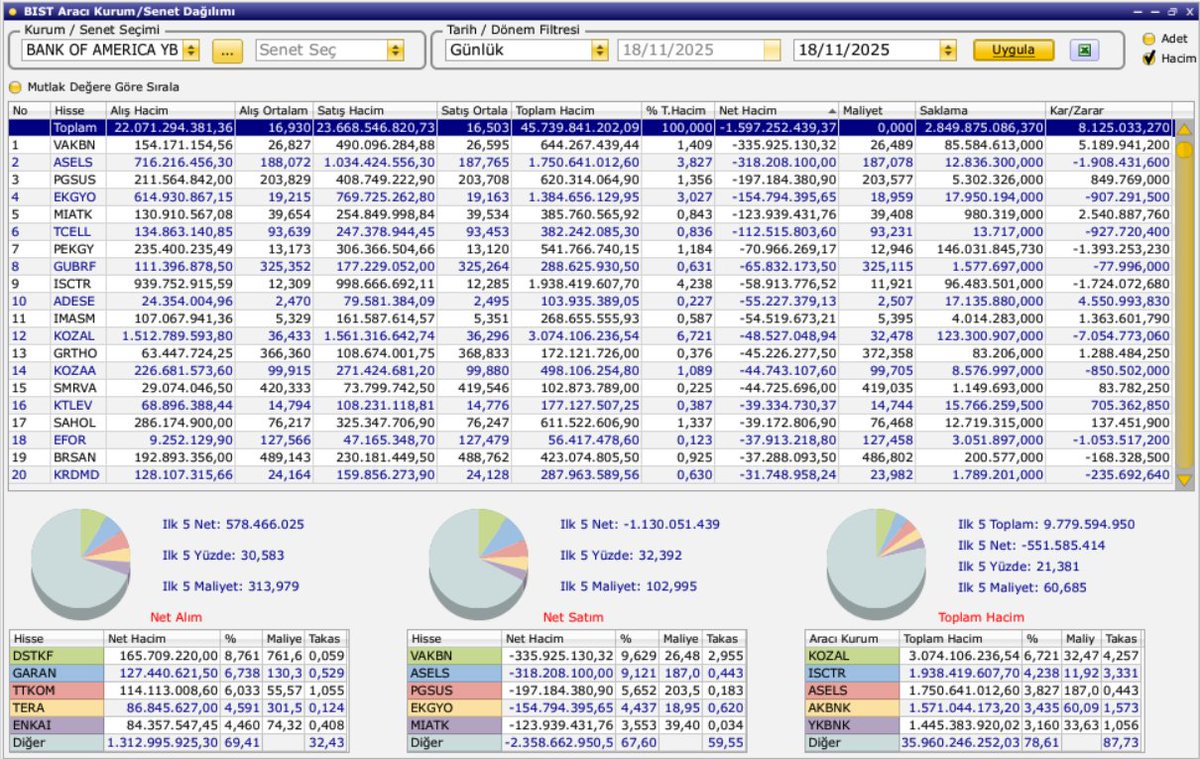
Task: Select the GRTHO row in main table
Action: pos(590,352)
